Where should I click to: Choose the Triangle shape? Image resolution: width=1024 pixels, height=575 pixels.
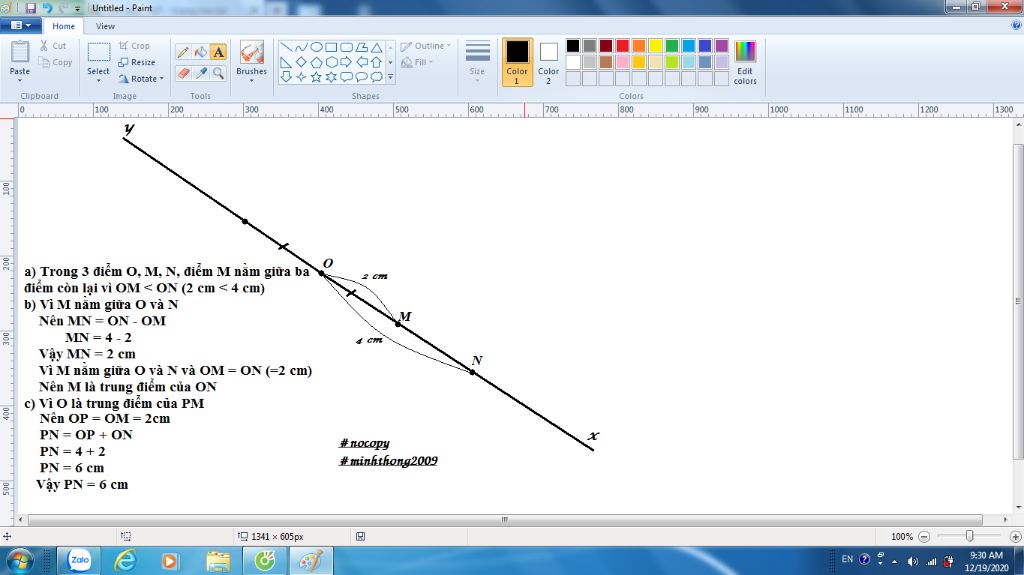[x=376, y=47]
